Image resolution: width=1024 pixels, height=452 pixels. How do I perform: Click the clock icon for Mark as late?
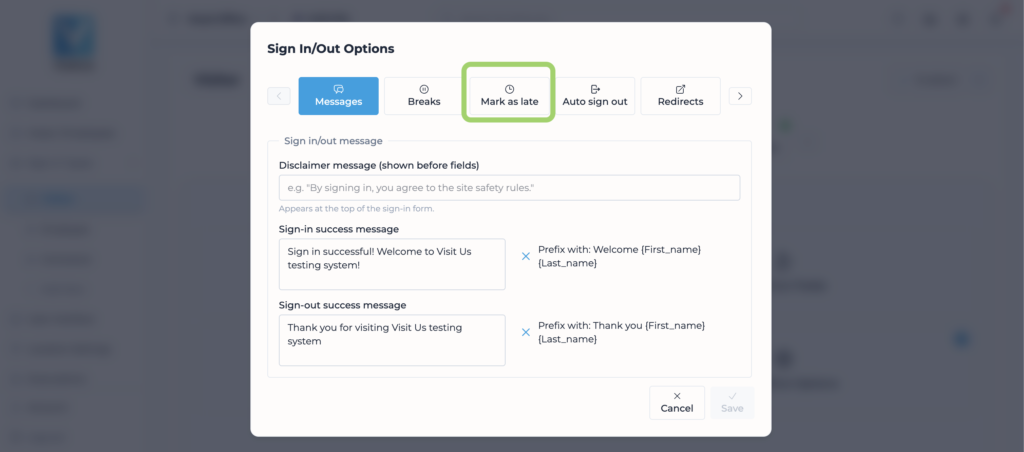click(509, 89)
